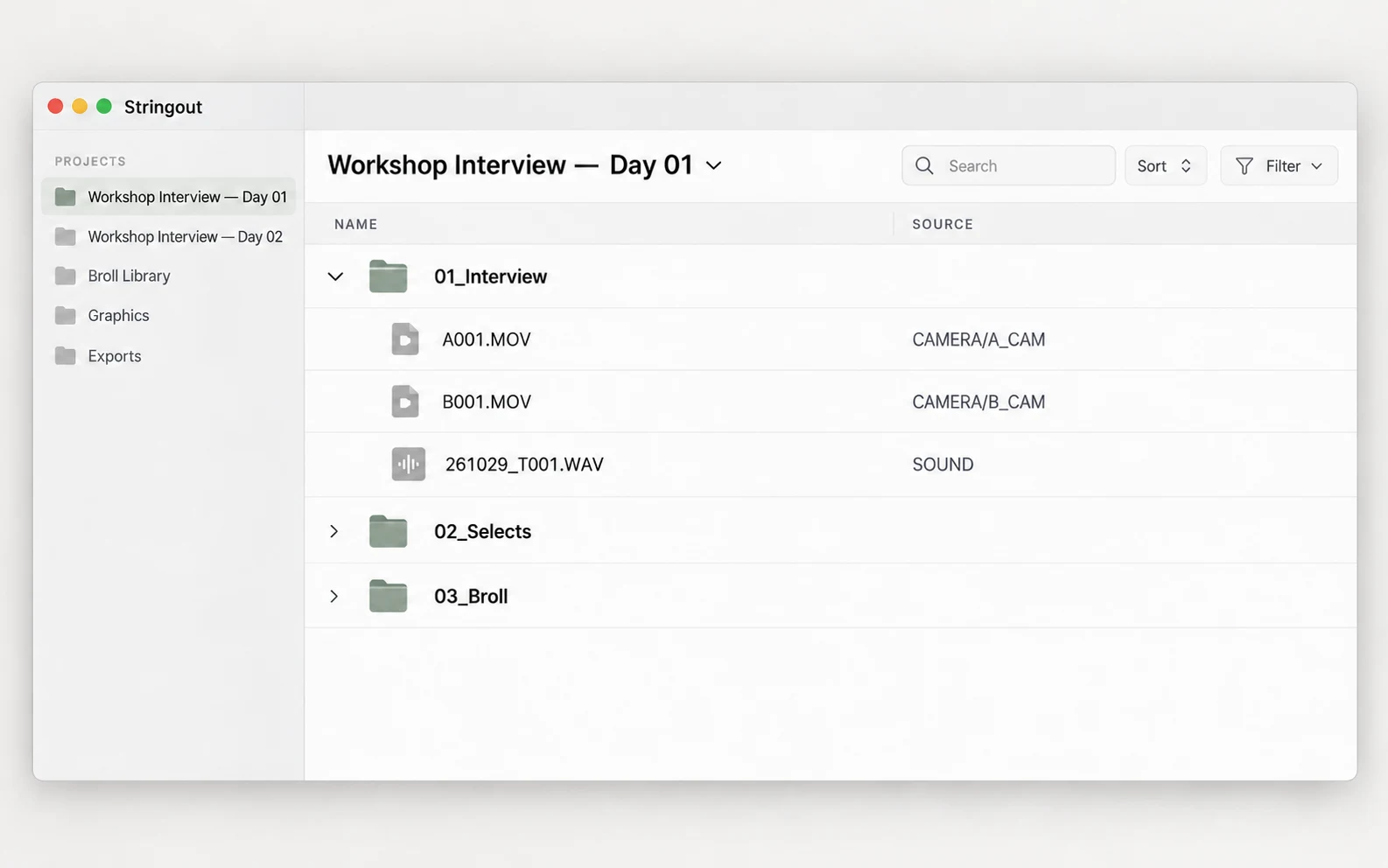This screenshot has height=868, width=1388.
Task: Click the CAMERA/B_CAM source cell
Action: [x=978, y=402]
